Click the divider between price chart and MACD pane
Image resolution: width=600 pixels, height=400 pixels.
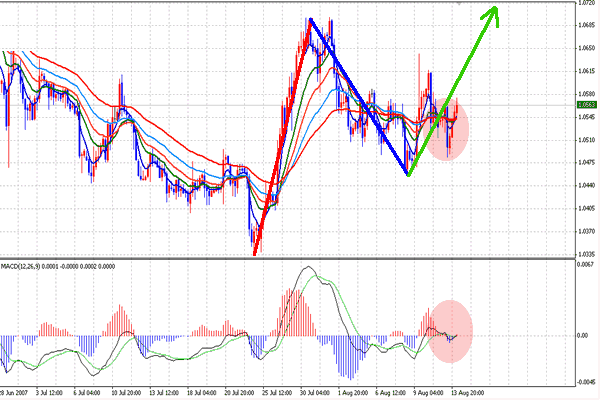point(288,259)
